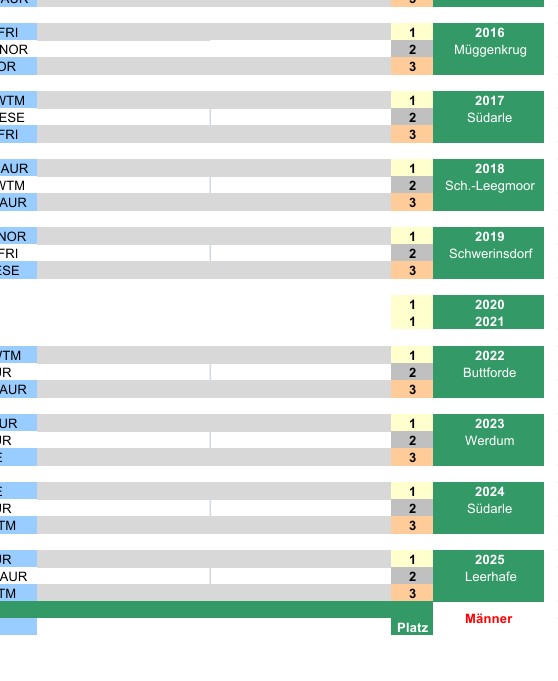The height and width of the screenshot is (681, 558).
Task: Click rank 1 cell for 2016
Action: pos(412,32)
